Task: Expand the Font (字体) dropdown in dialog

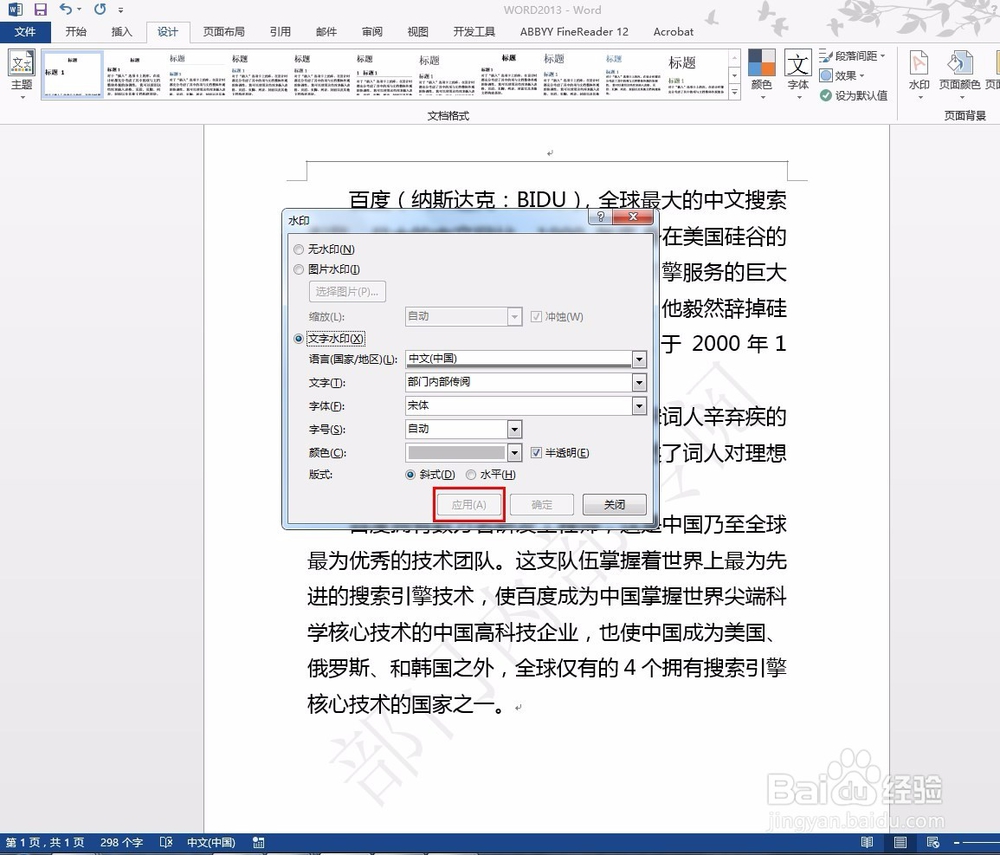Action: [639, 406]
